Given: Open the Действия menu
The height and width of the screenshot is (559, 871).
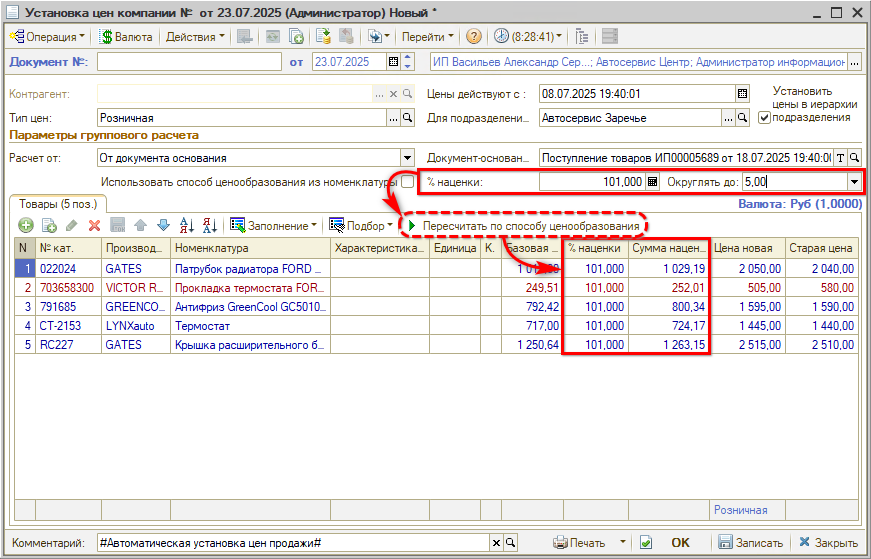Looking at the screenshot, I should 195,37.
